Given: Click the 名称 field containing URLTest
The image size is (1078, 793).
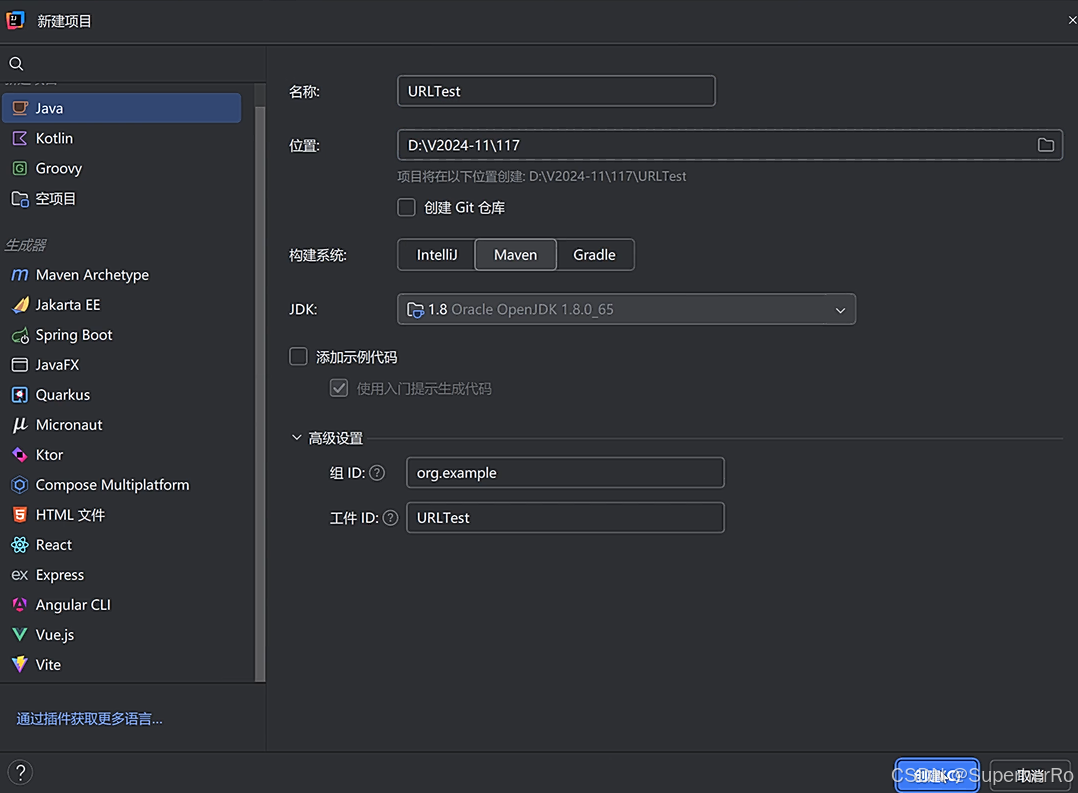Looking at the screenshot, I should click(x=556, y=91).
